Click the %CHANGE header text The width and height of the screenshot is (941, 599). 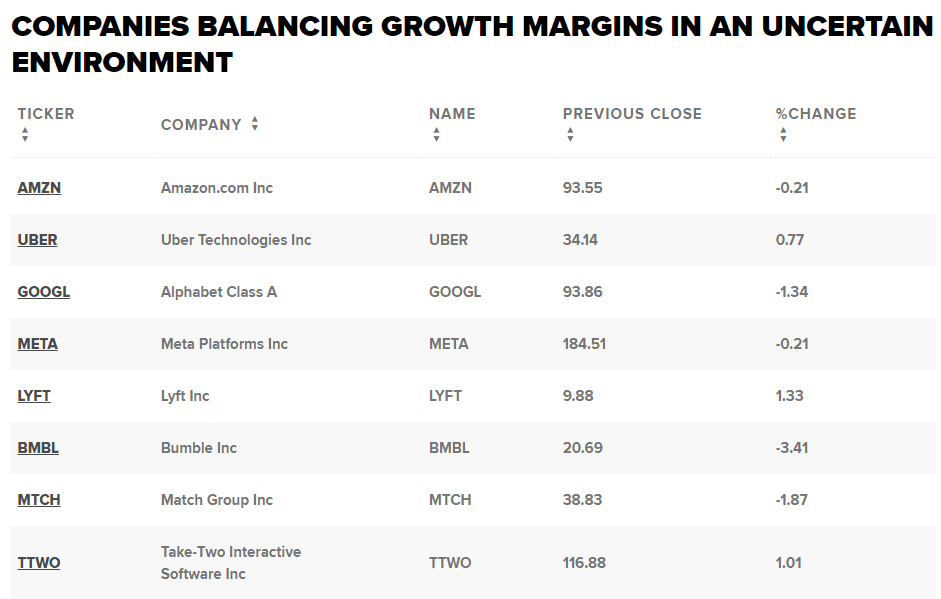816,114
